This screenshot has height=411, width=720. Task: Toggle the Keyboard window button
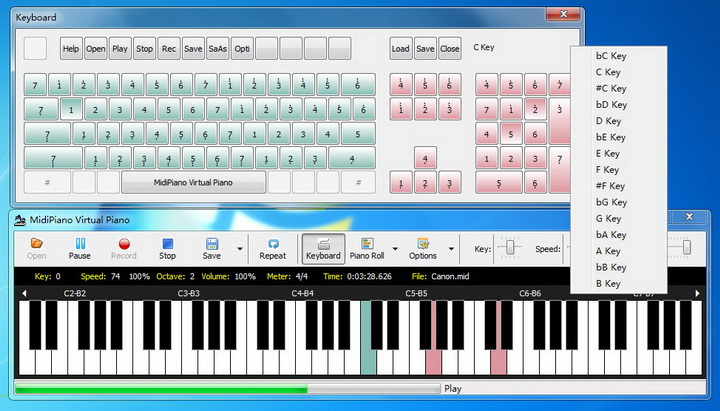(x=322, y=247)
